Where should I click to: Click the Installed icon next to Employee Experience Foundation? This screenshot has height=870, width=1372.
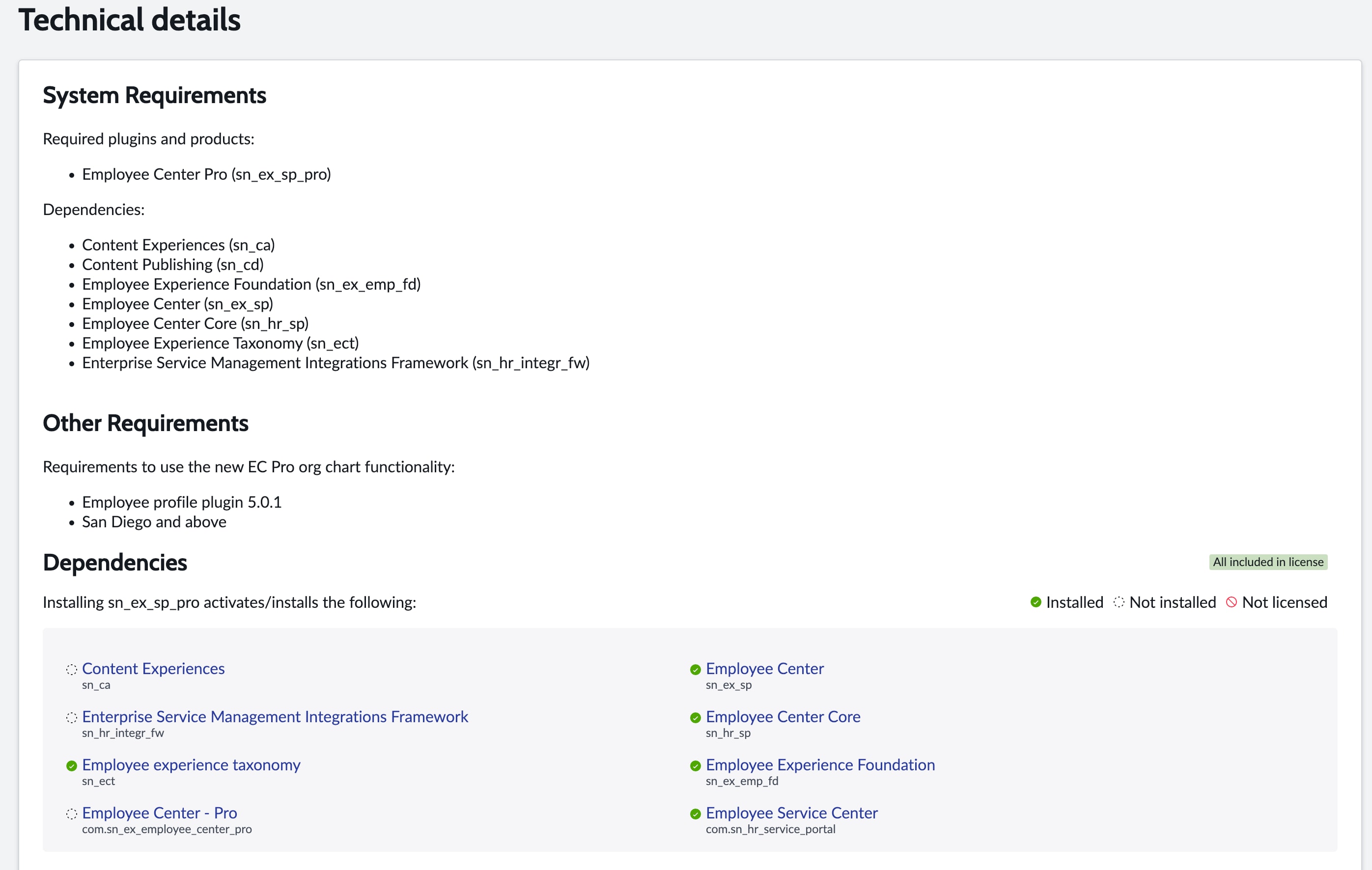coord(695,766)
